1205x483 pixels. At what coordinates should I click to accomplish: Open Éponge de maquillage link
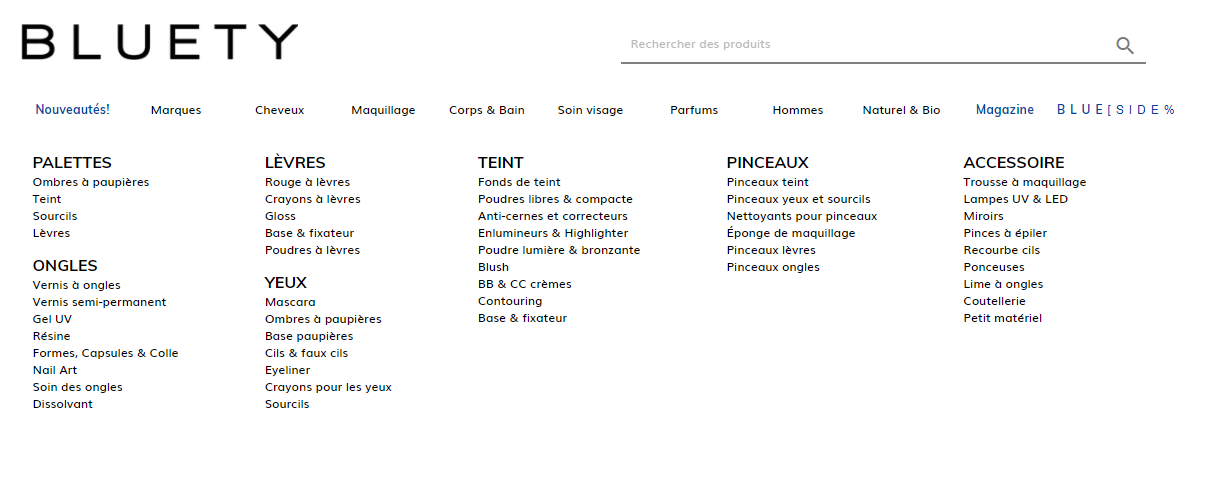coord(791,233)
